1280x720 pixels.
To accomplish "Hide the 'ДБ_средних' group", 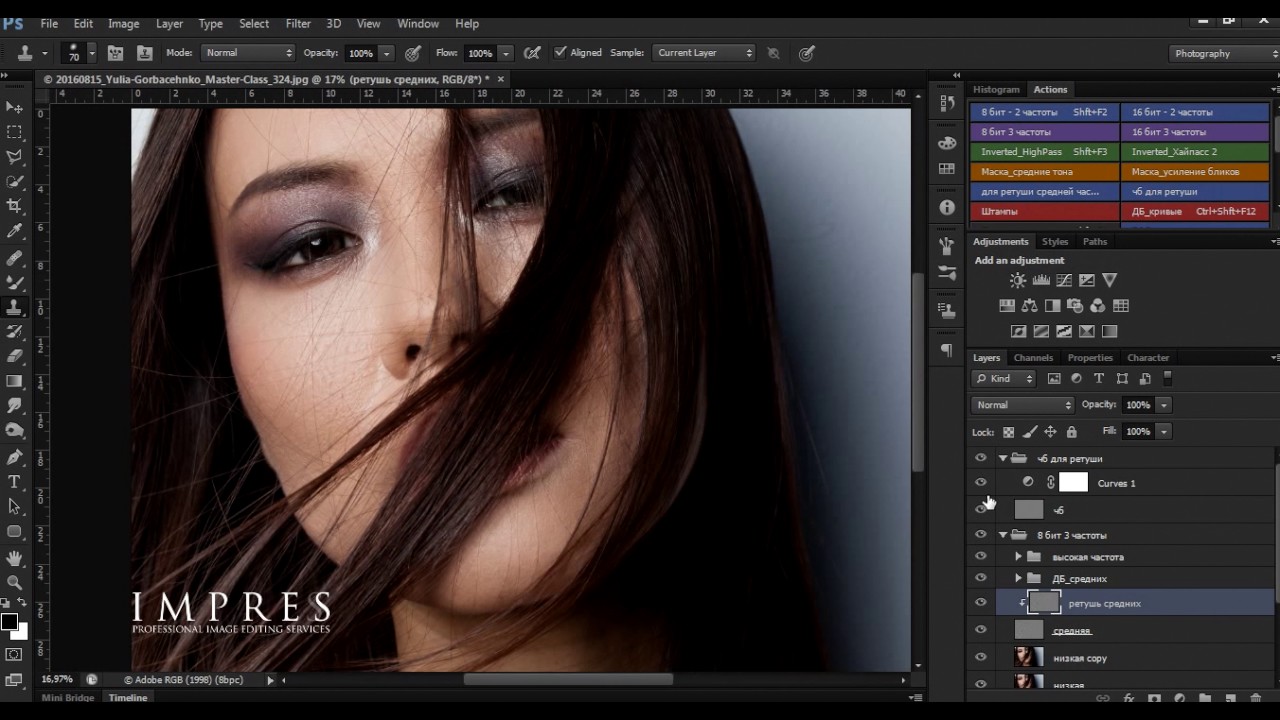I will click(980, 579).
